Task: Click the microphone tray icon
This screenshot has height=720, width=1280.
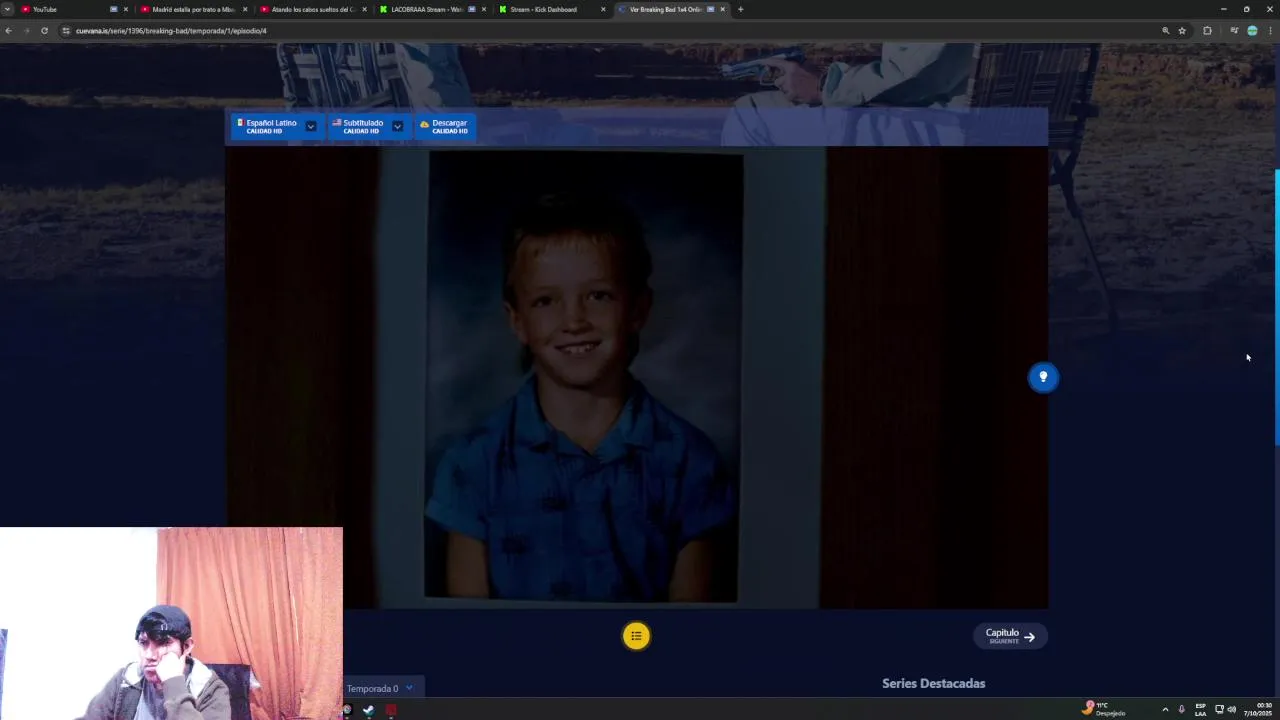Action: [1181, 709]
